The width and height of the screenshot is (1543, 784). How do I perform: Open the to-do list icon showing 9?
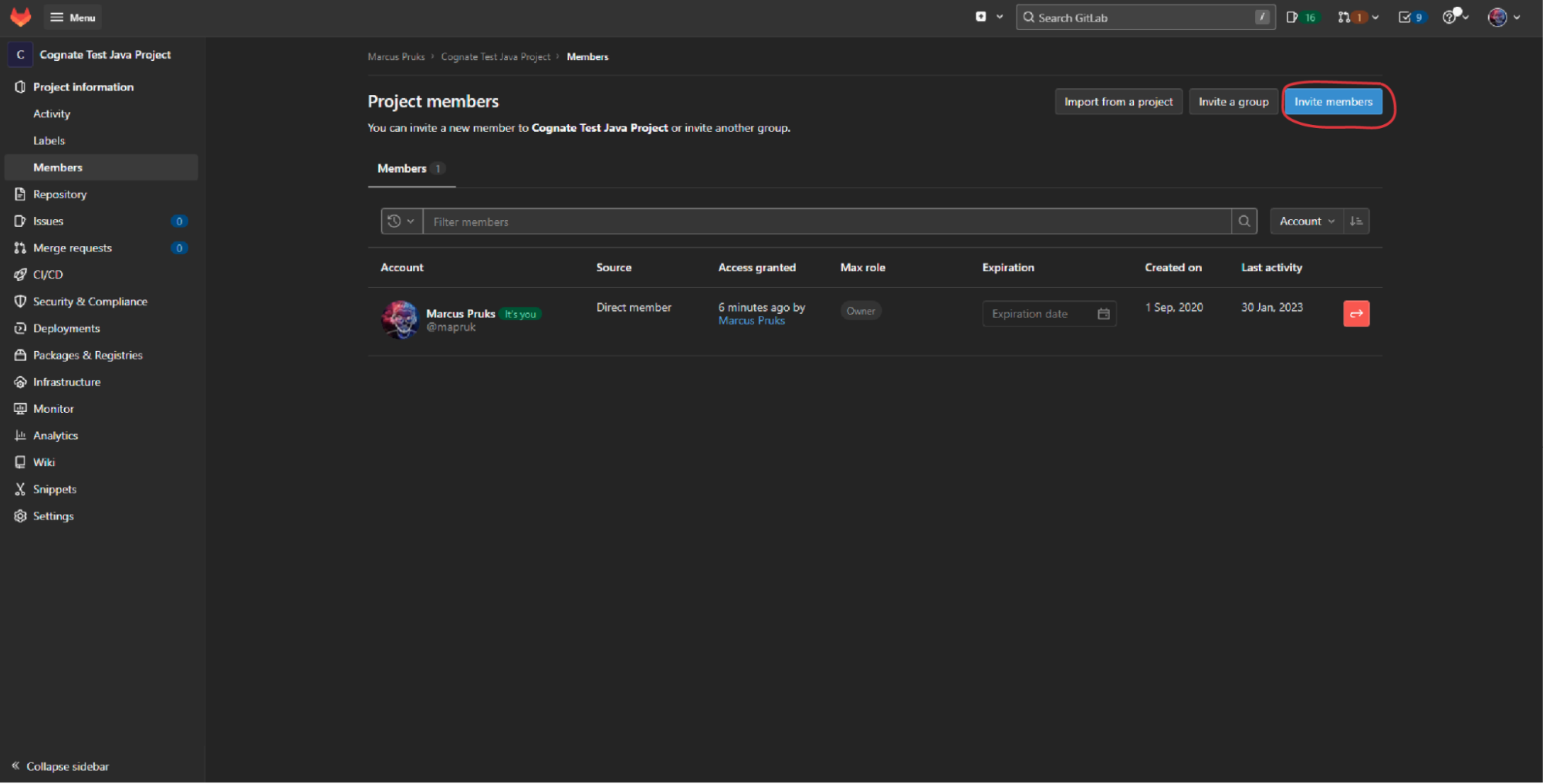tap(1411, 17)
